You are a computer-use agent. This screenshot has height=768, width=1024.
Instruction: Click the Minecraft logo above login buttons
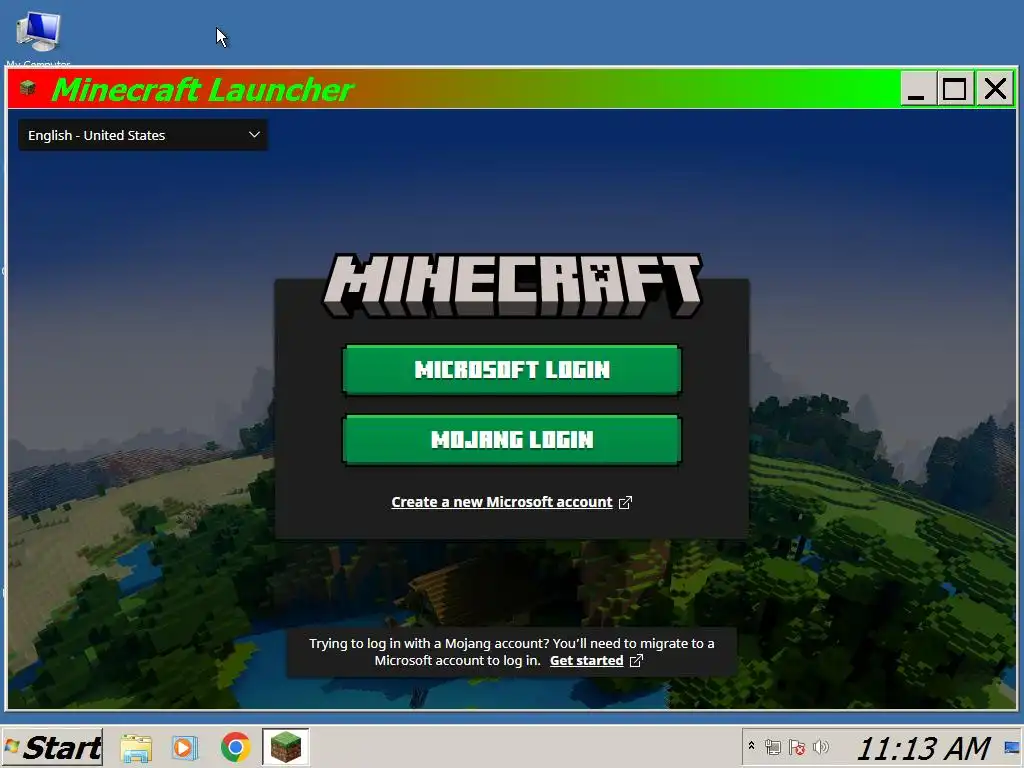click(x=512, y=286)
